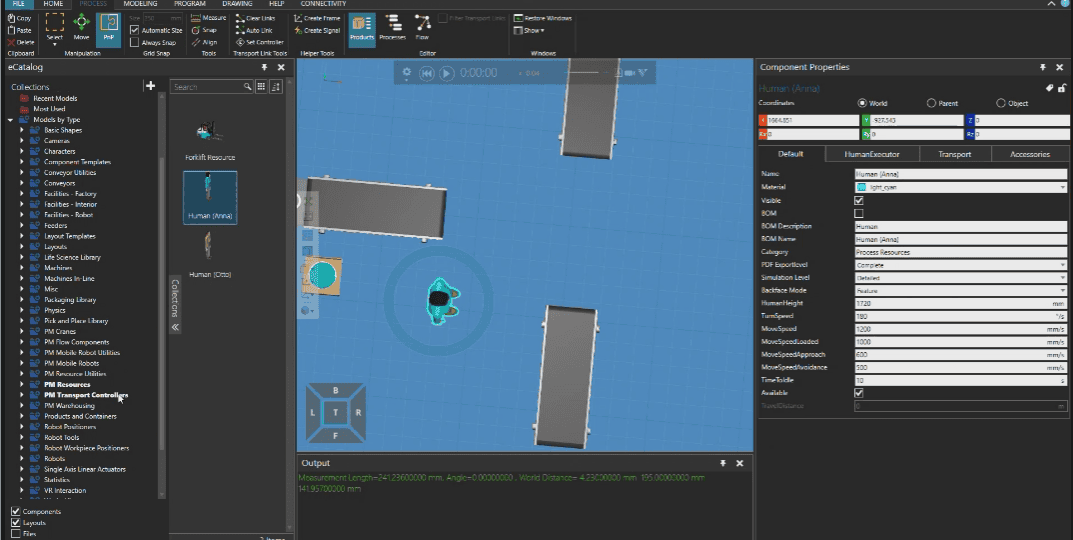Open the Processes editor
Viewport: 1073px width, 540px height.
392,29
